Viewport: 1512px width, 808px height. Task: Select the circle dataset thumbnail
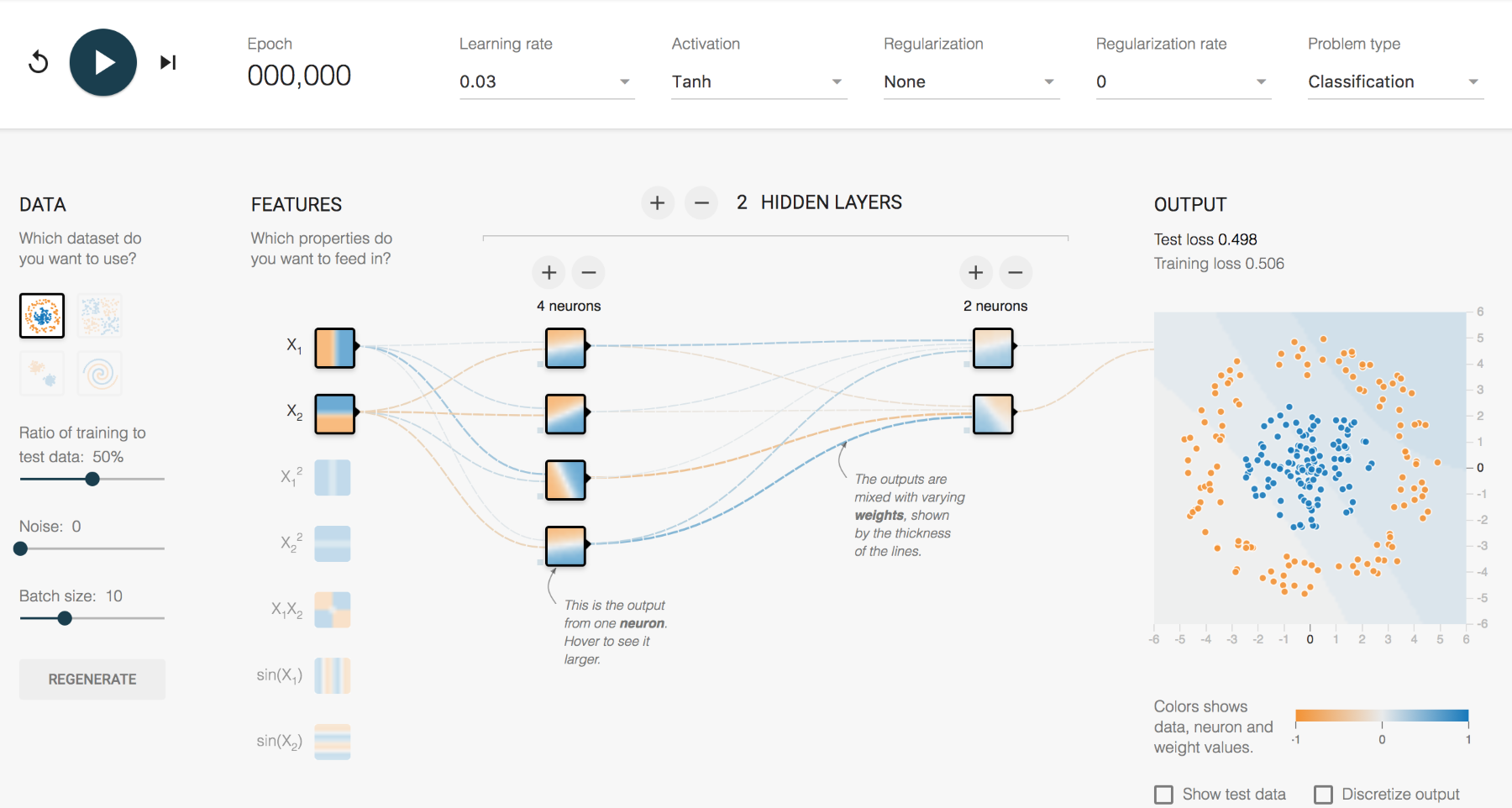point(42,316)
